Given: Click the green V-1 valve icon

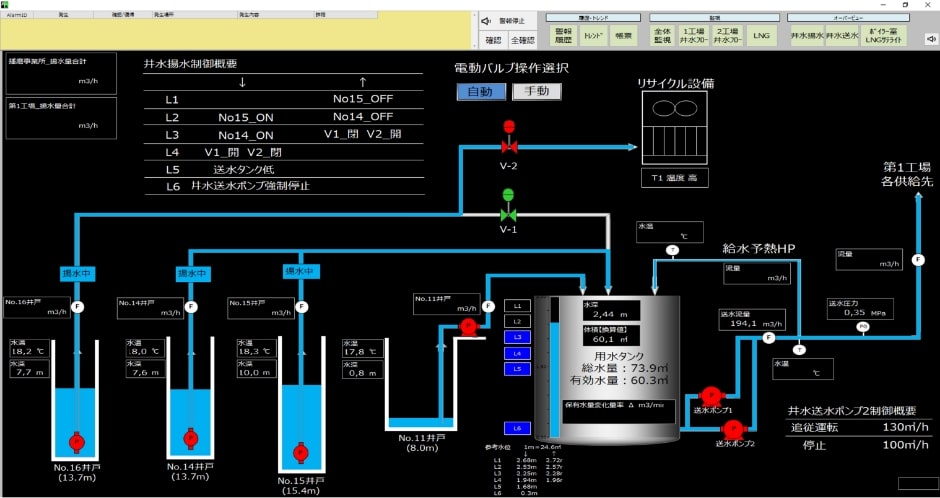Looking at the screenshot, I should [508, 214].
